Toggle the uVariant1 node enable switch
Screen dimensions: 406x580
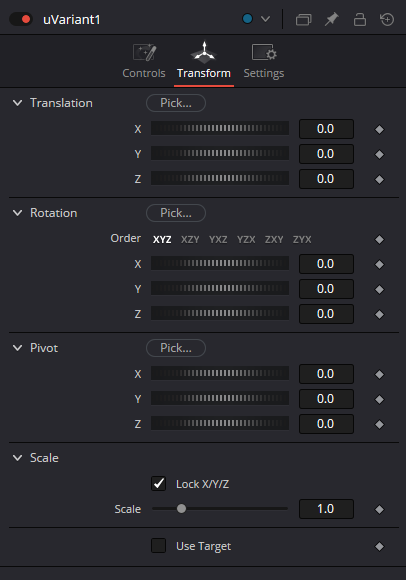[x=21, y=19]
